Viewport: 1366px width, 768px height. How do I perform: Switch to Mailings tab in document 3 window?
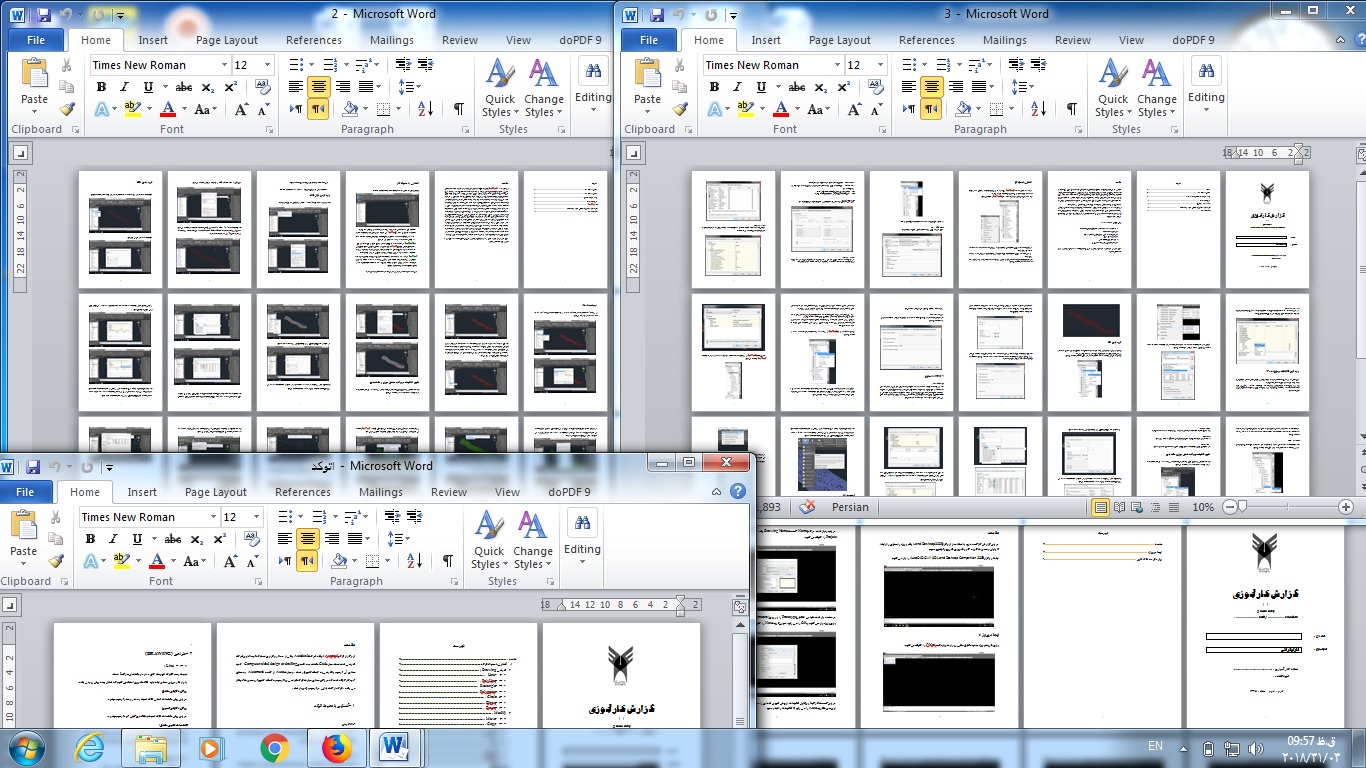coord(1004,40)
